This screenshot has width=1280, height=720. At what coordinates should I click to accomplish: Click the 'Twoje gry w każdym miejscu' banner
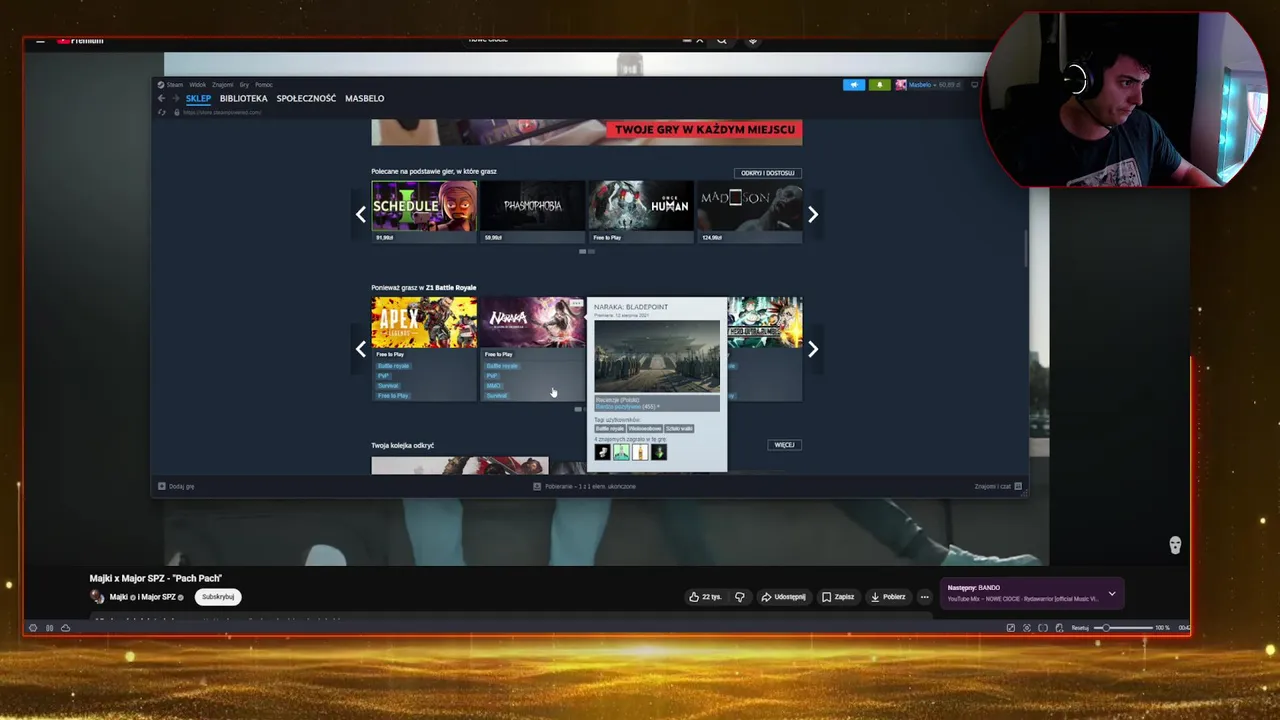(586, 132)
